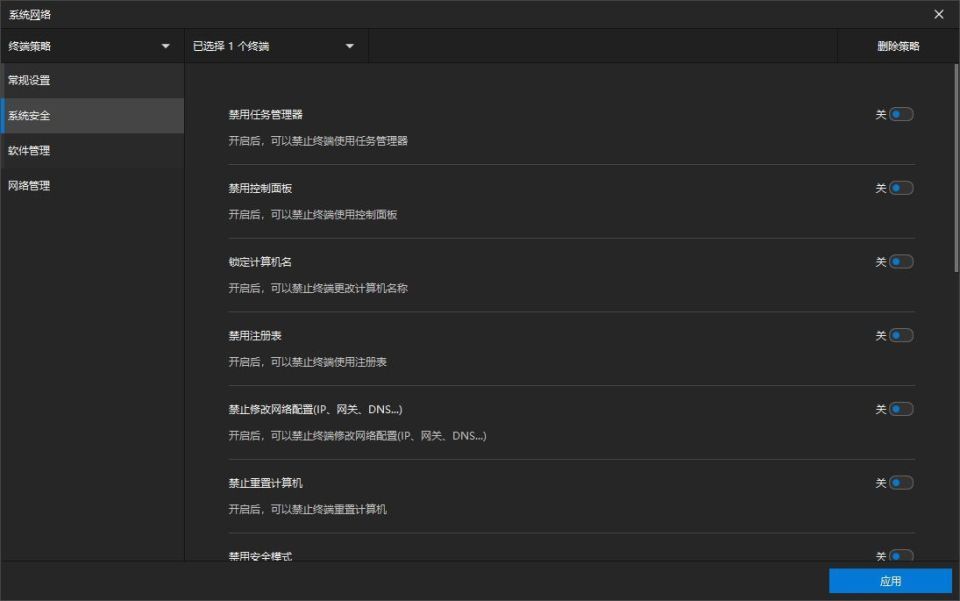The height and width of the screenshot is (601, 960).
Task: Click the 开启后，可以禁止终端重置计算机 description
Action: (x=307, y=509)
